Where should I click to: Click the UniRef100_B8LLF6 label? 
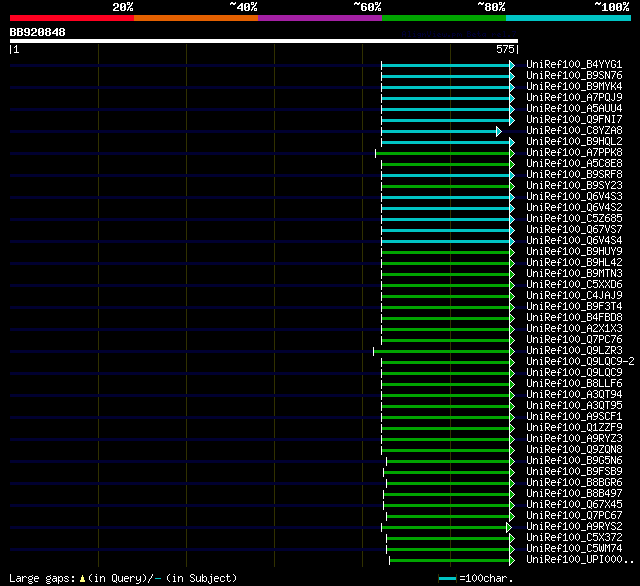tap(574, 384)
